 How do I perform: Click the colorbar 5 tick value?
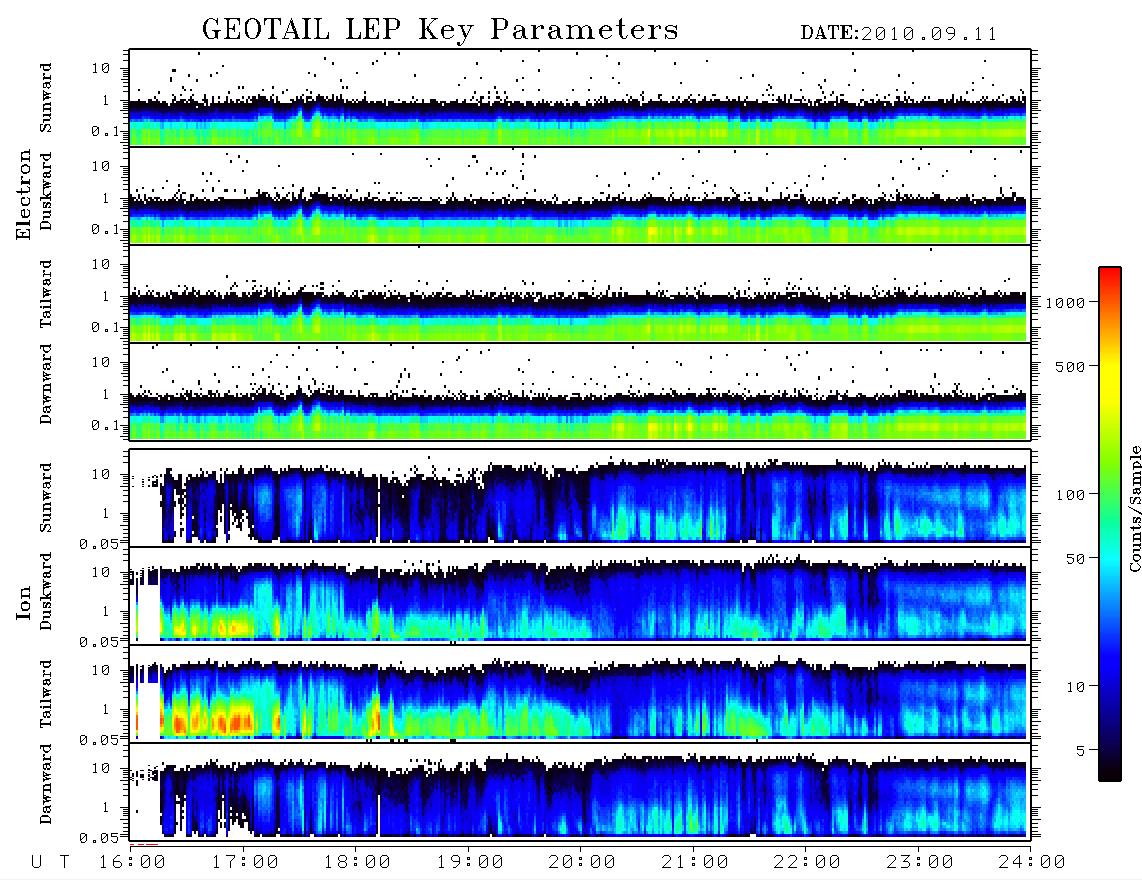pyautogui.click(x=1081, y=750)
